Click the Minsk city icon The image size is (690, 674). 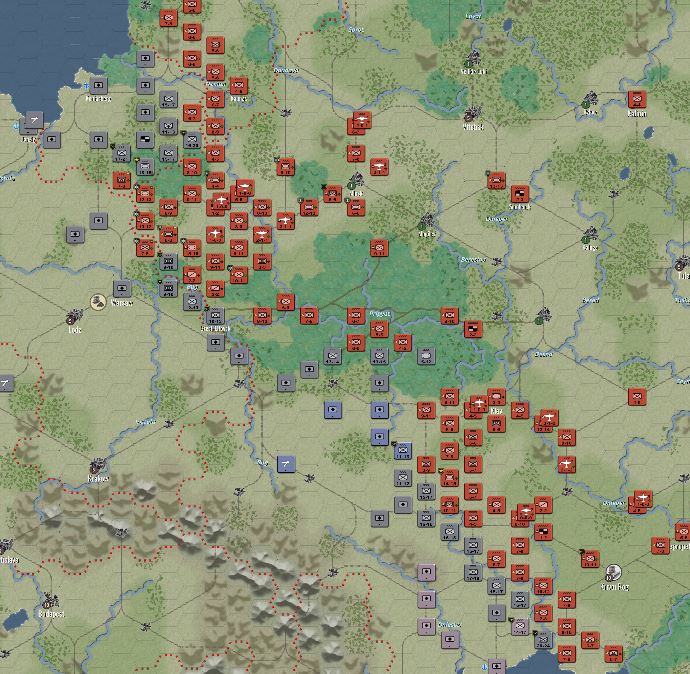[x=356, y=181]
